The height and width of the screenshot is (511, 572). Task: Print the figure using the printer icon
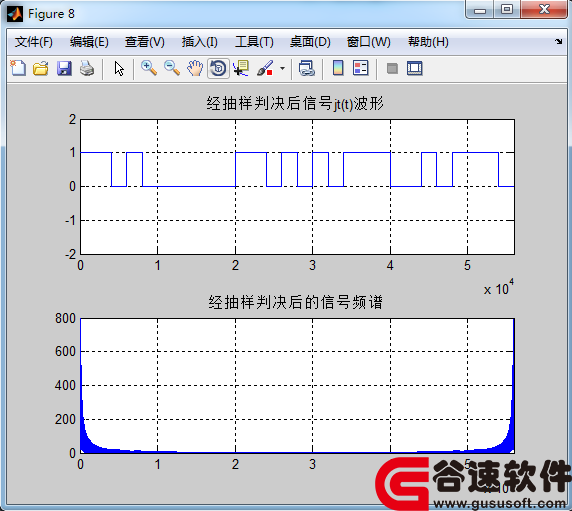(x=87, y=68)
